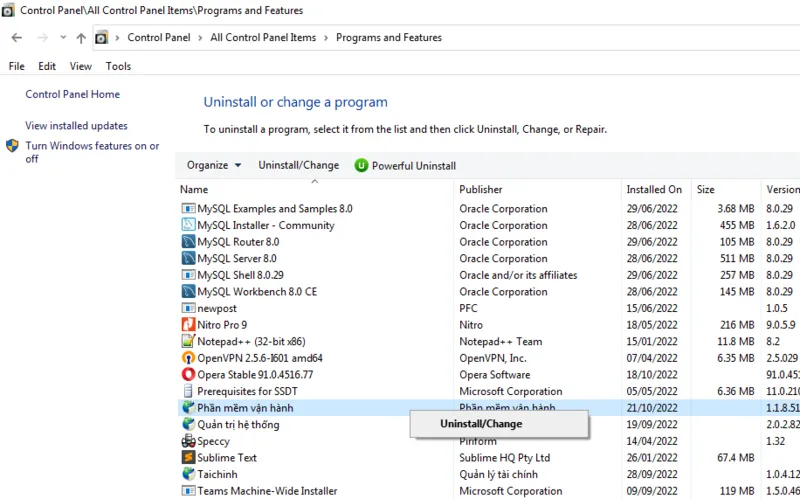
Task: Click the Nitro Pro 9 icon
Action: [189, 325]
